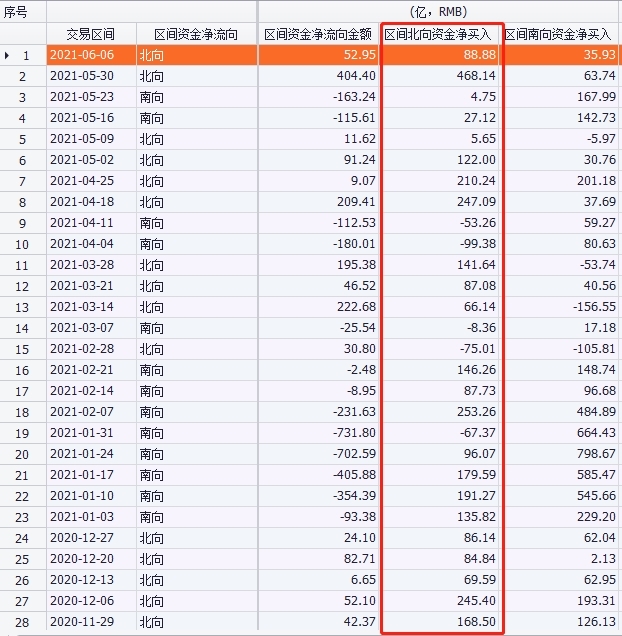The height and width of the screenshot is (636, 622).
Task: Select the date cell 2021-05-09
Action: coord(91,139)
